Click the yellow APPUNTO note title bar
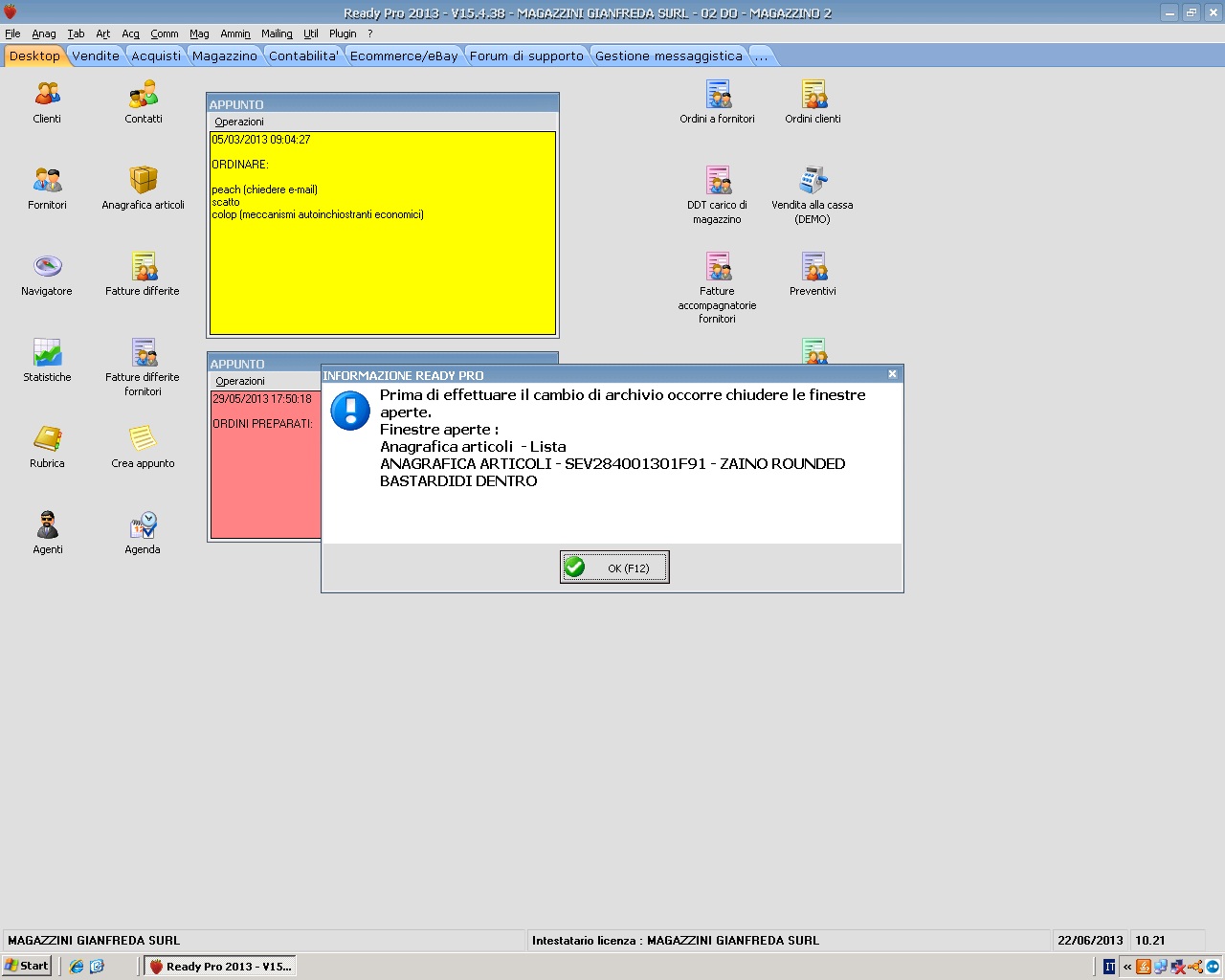Viewport: 1225px width, 980px height. tap(383, 104)
